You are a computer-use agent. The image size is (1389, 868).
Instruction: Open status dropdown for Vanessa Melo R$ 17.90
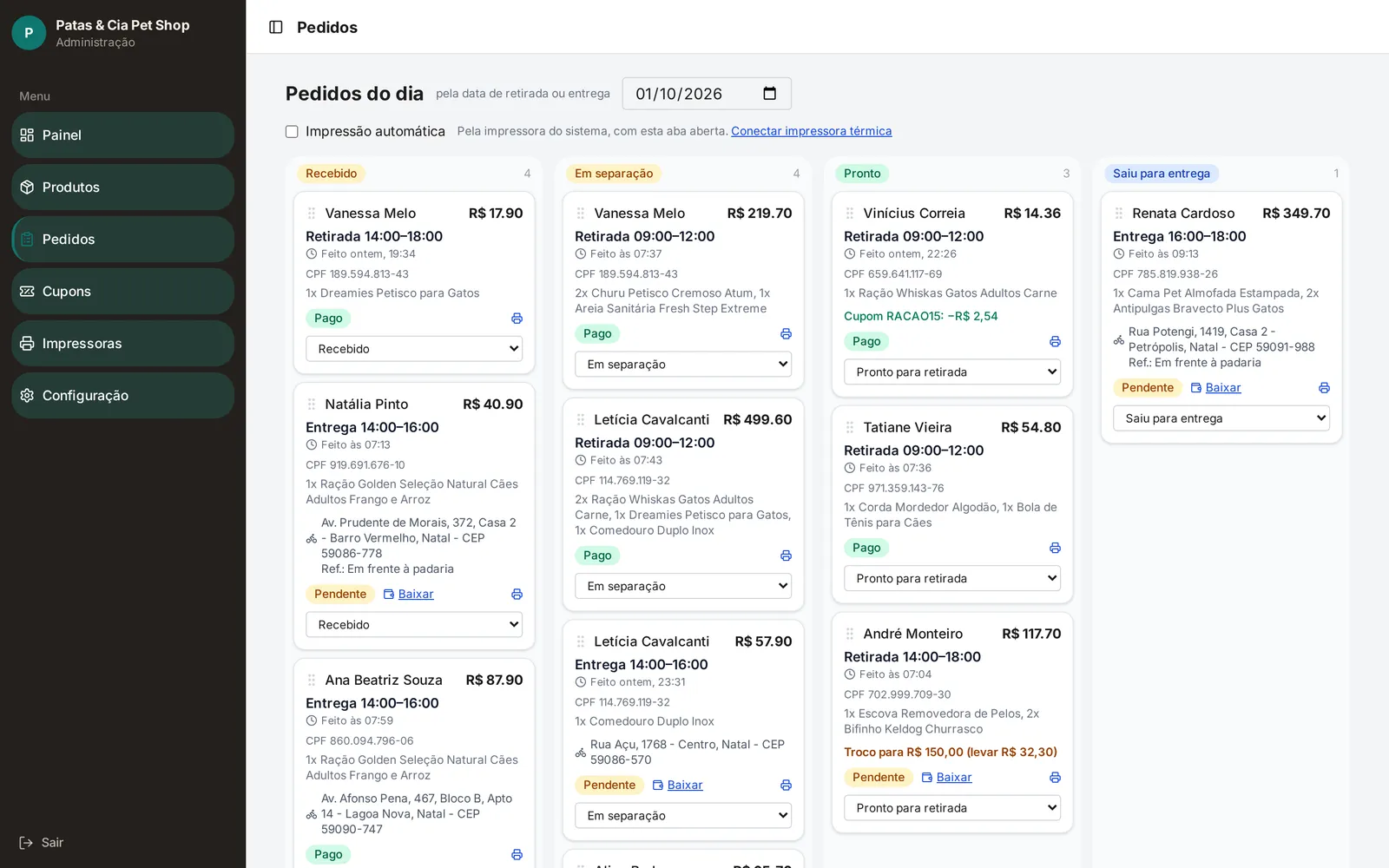414,349
